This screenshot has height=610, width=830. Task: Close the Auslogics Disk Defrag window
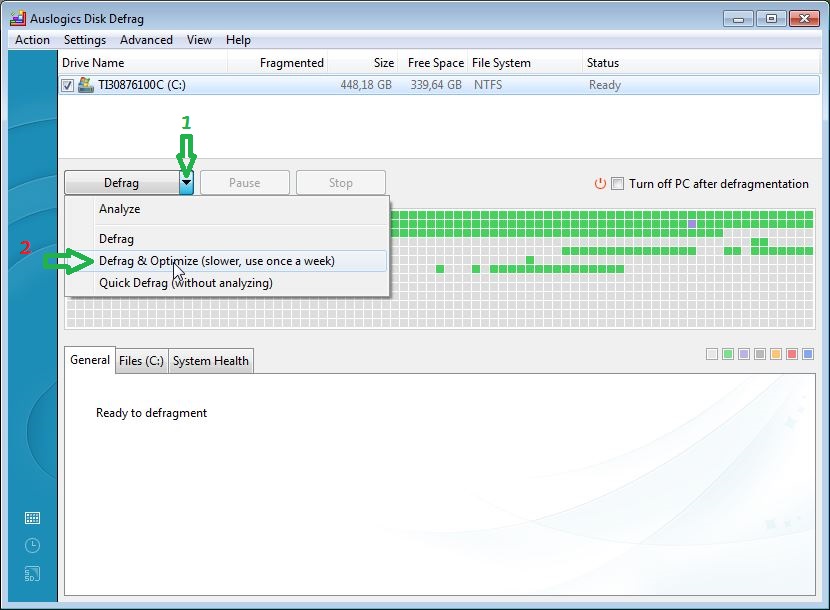804,19
